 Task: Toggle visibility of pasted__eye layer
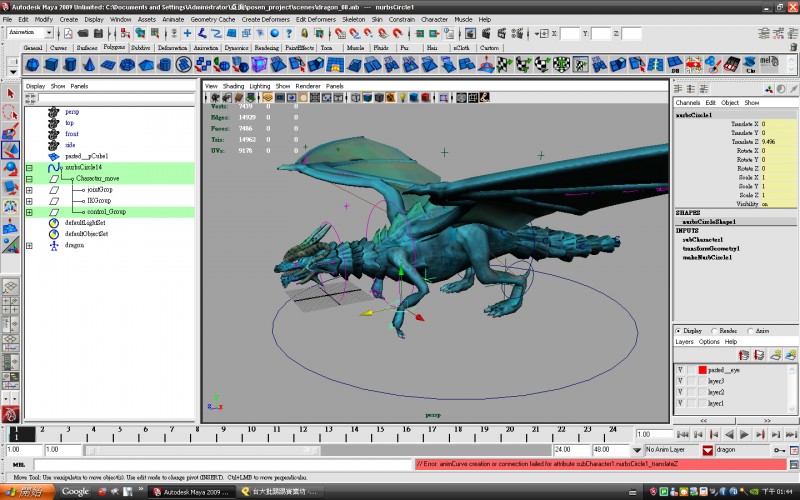pyautogui.click(x=680, y=370)
